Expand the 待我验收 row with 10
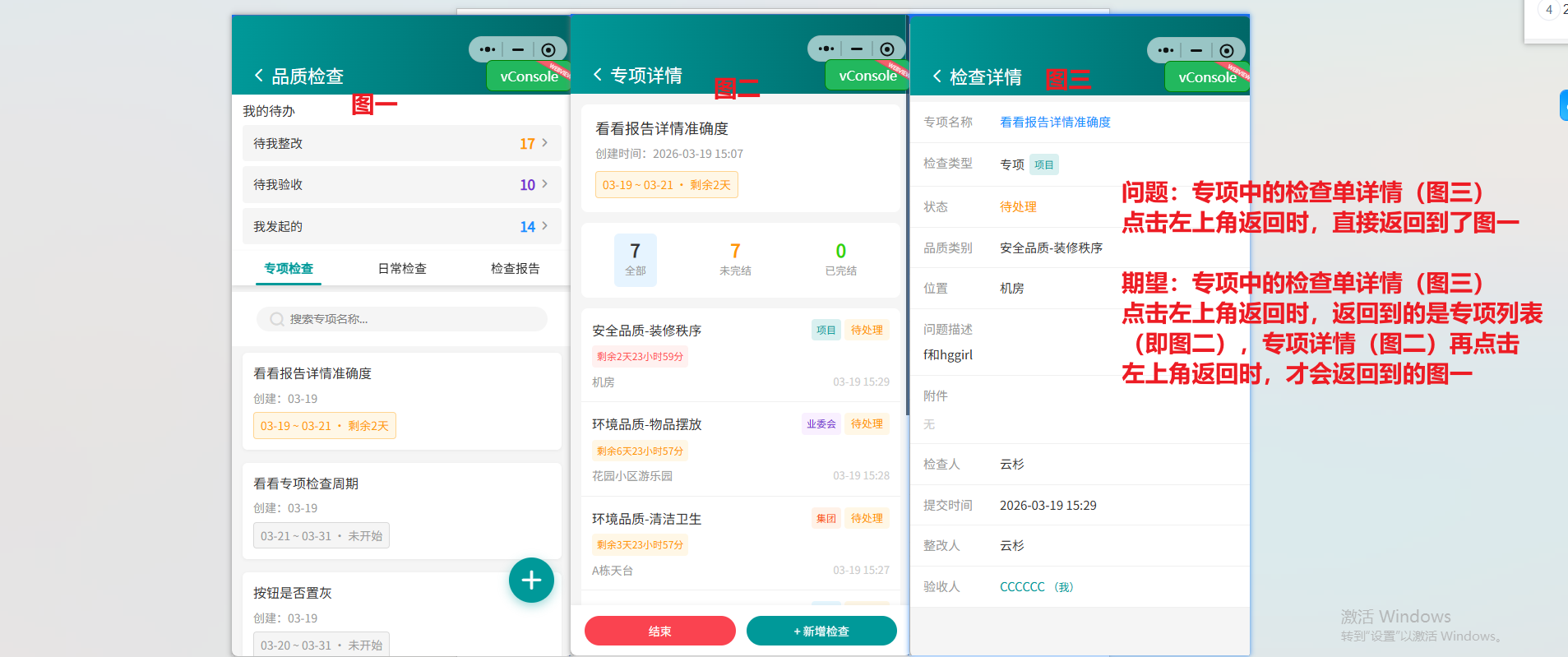Image resolution: width=1568 pixels, height=657 pixels. 401,185
